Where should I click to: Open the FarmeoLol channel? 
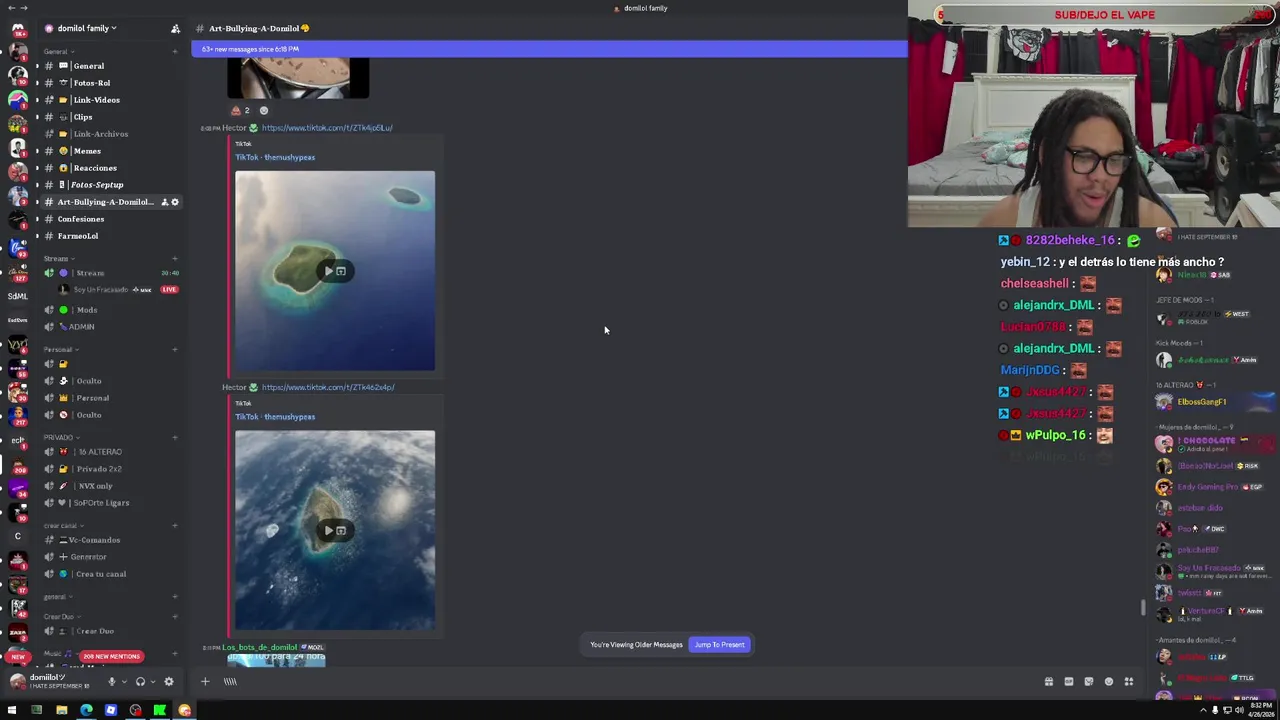[110, 236]
